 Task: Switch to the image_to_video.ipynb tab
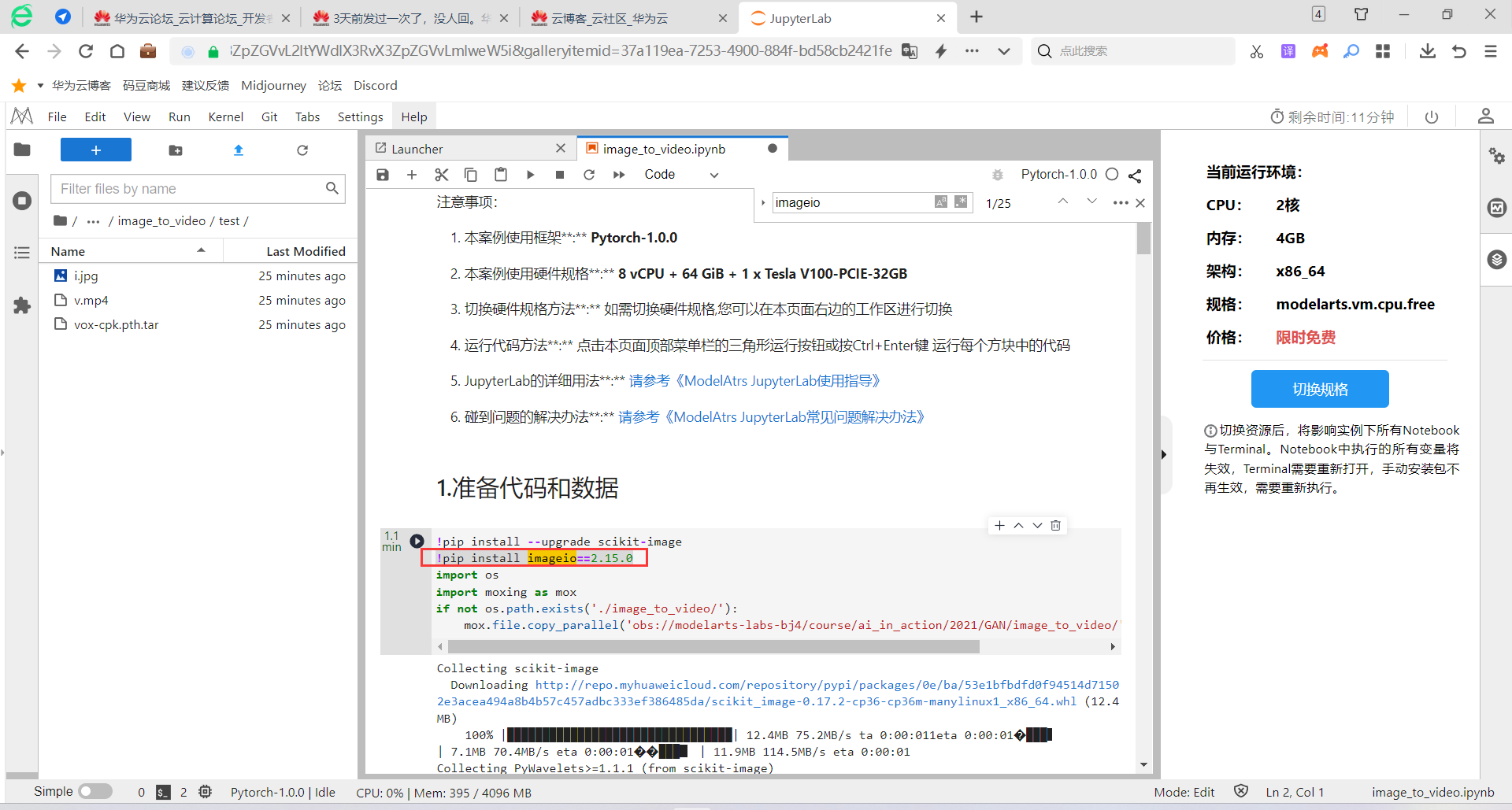[682, 148]
